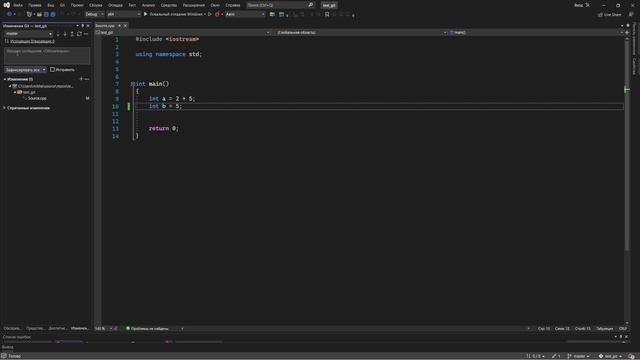Start without debugging using the outlined play icon
The width and height of the screenshot is (640, 360).
tap(210, 14)
